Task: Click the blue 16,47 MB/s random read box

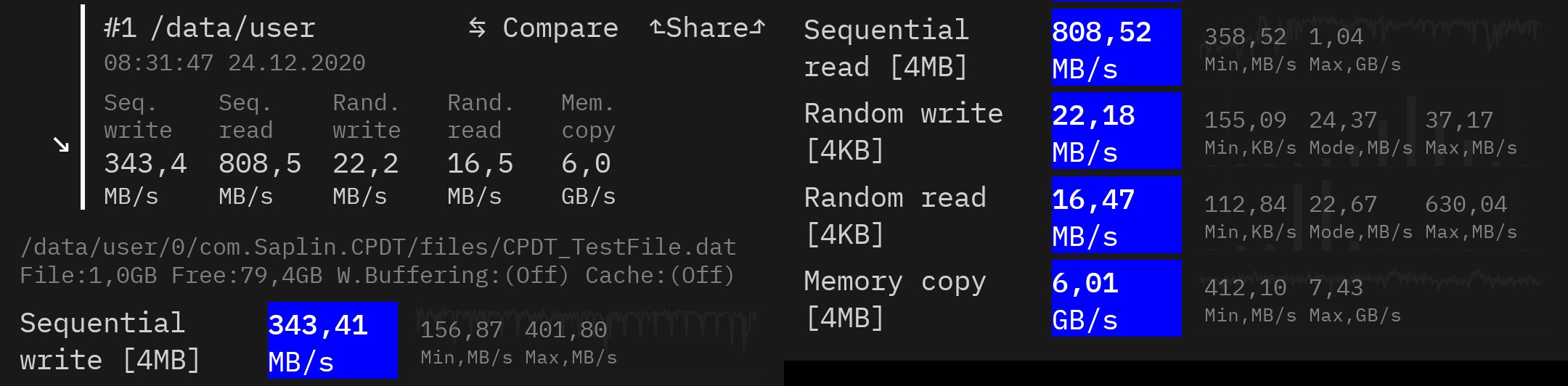Action: click(x=1116, y=215)
